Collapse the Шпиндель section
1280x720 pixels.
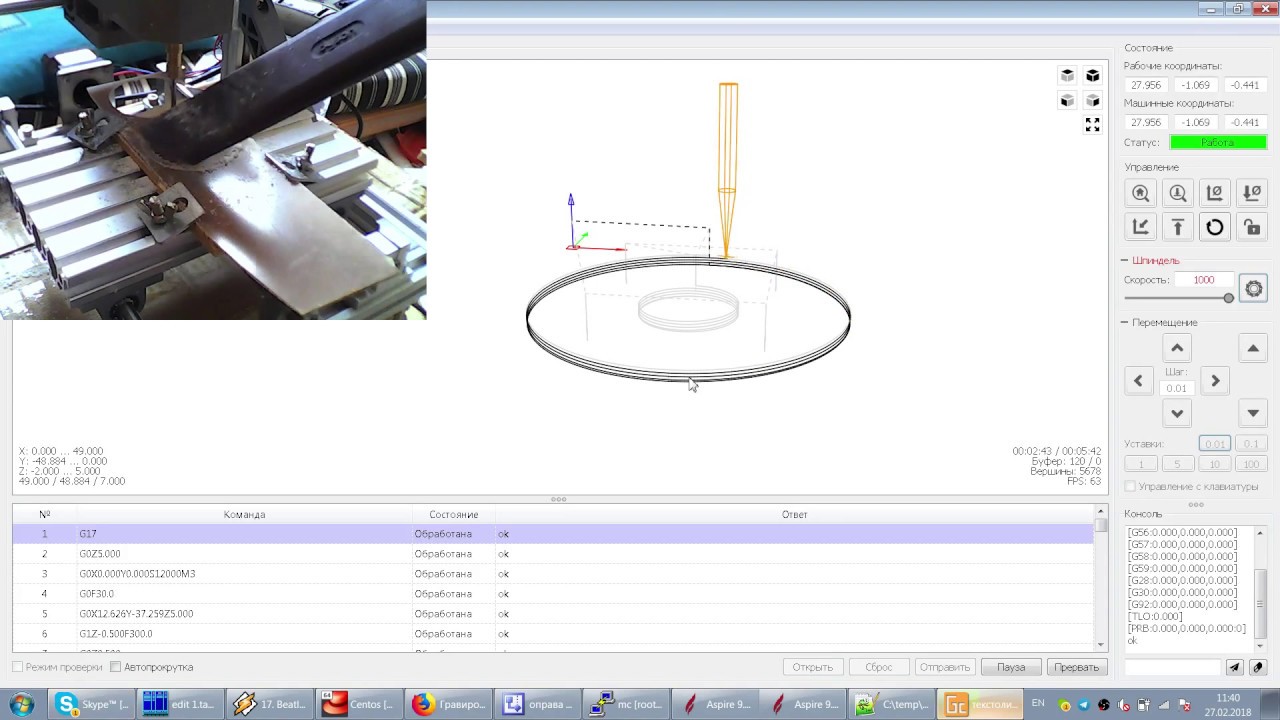coord(1125,261)
